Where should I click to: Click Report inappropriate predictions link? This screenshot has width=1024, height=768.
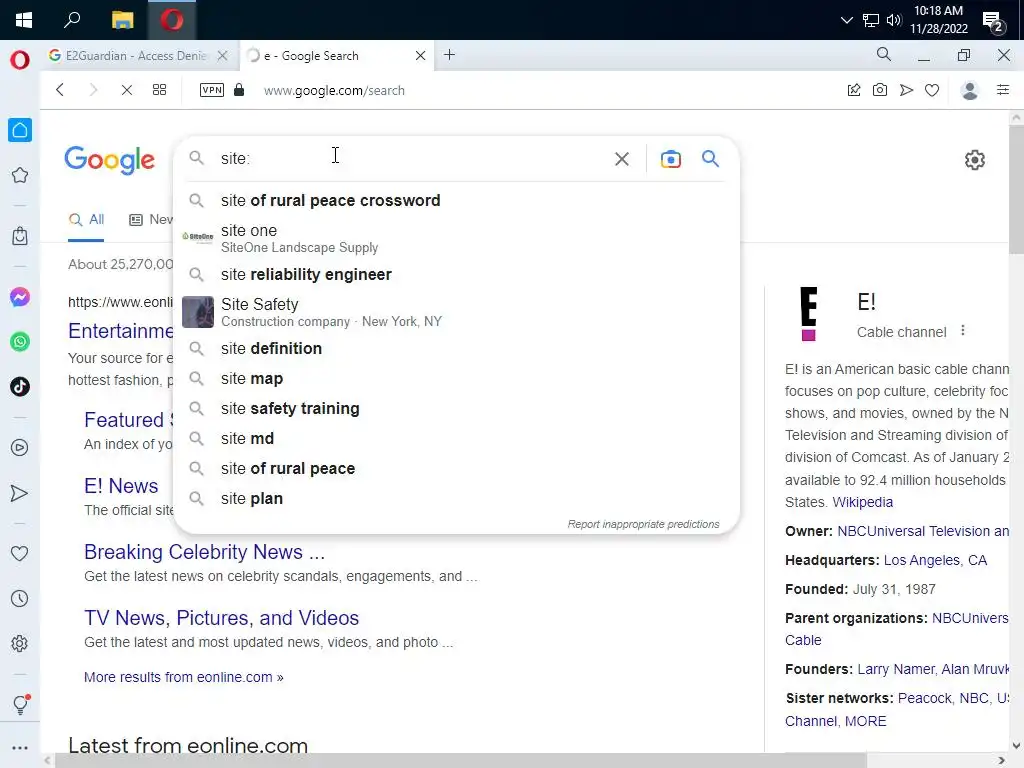pos(643,524)
